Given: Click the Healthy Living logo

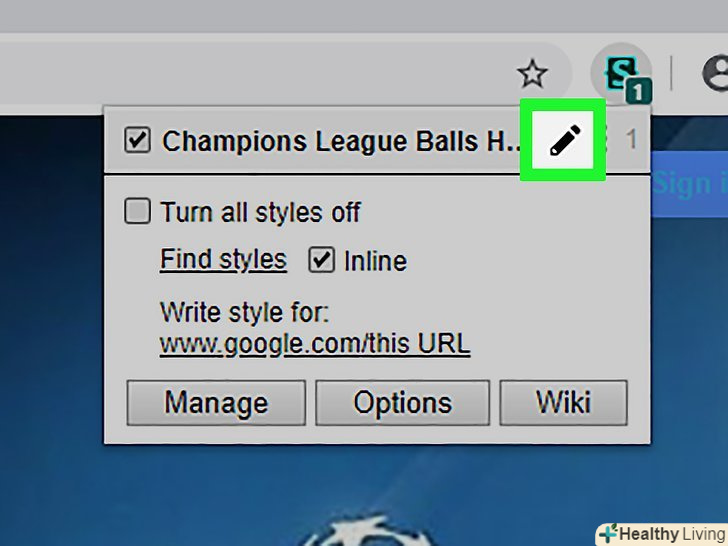Looking at the screenshot, I should [660, 534].
